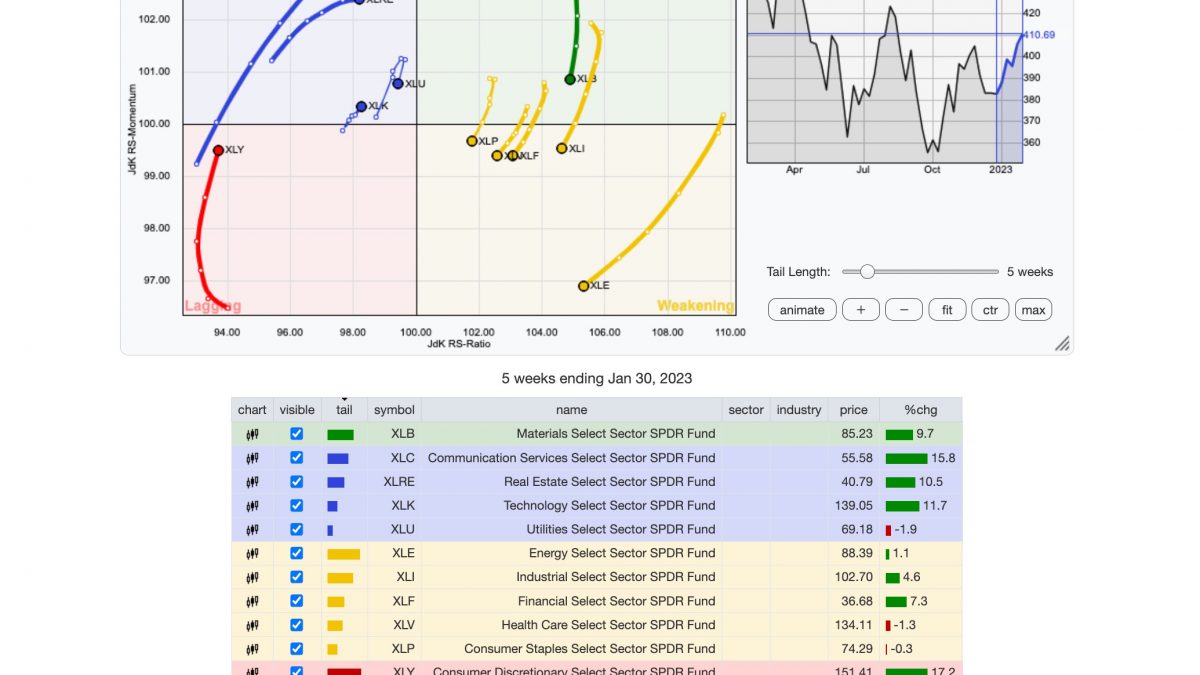
Task: Uncheck visibility for Health Care XLV
Action: [296, 625]
